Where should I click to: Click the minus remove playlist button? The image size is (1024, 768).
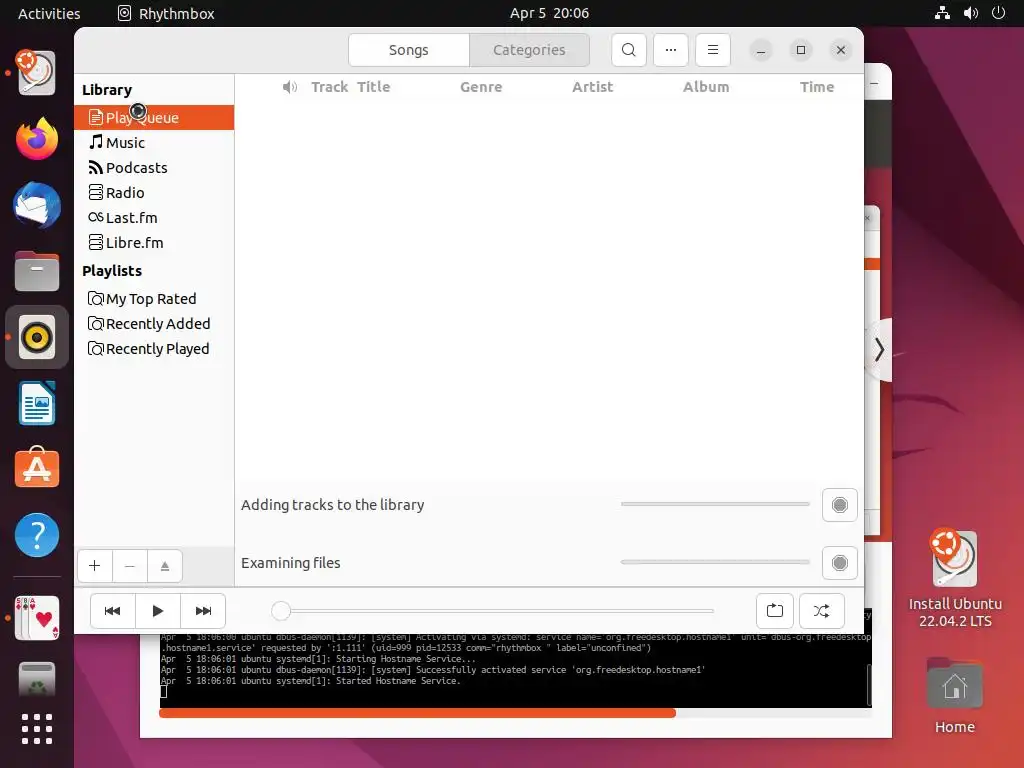tap(130, 566)
